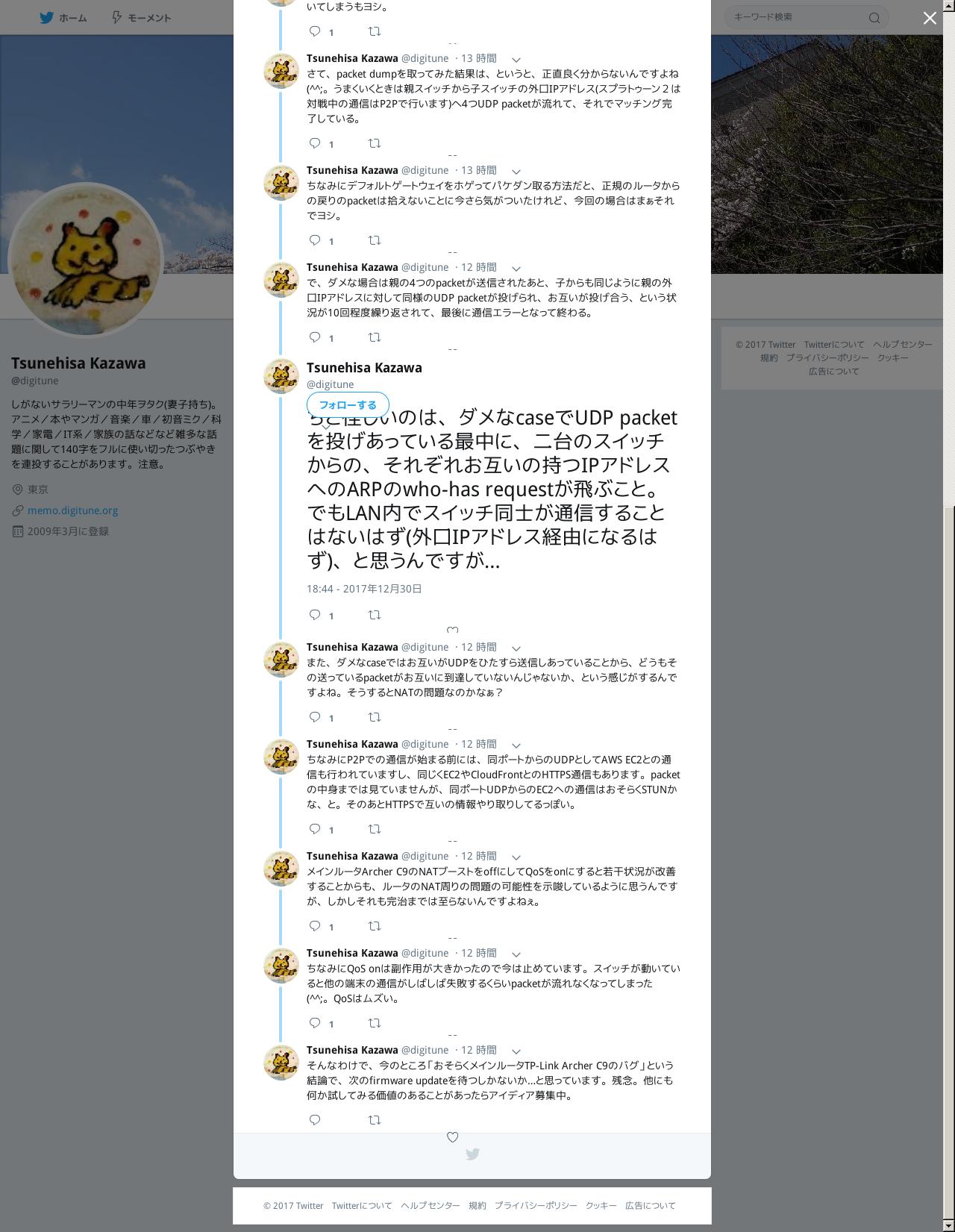Open the chevron menu on the QoS on tweet
The width and height of the screenshot is (955, 1232).
coord(516,954)
